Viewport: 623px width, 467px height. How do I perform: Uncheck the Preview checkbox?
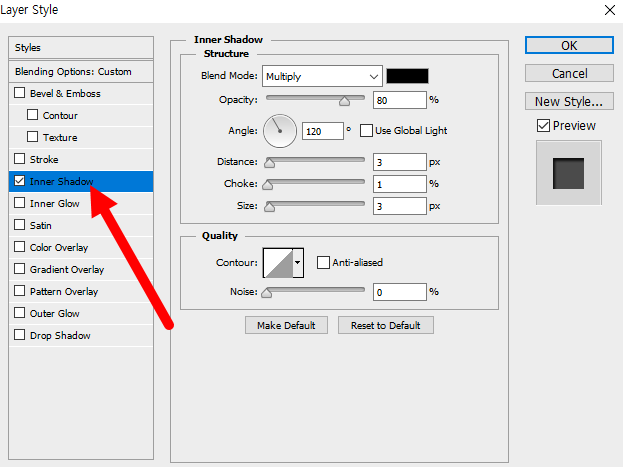[543, 126]
